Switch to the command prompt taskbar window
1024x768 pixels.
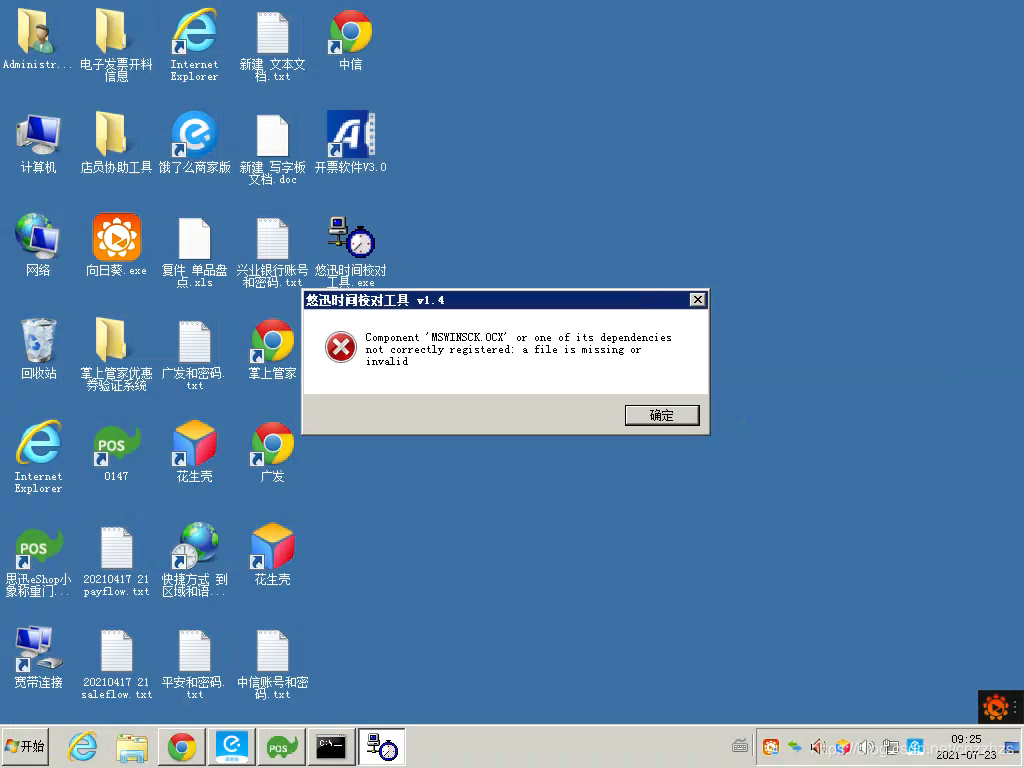coord(331,746)
